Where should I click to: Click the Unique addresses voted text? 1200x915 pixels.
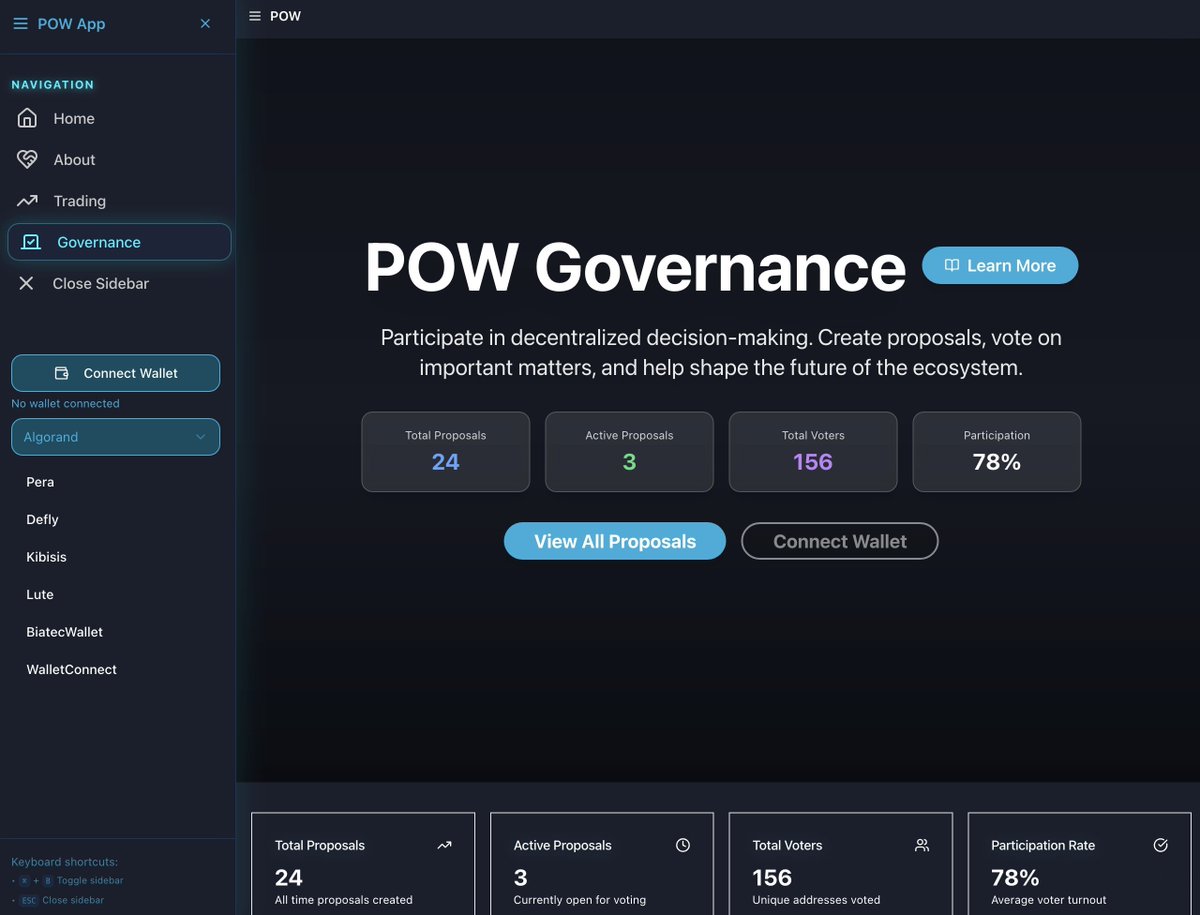click(x=817, y=900)
